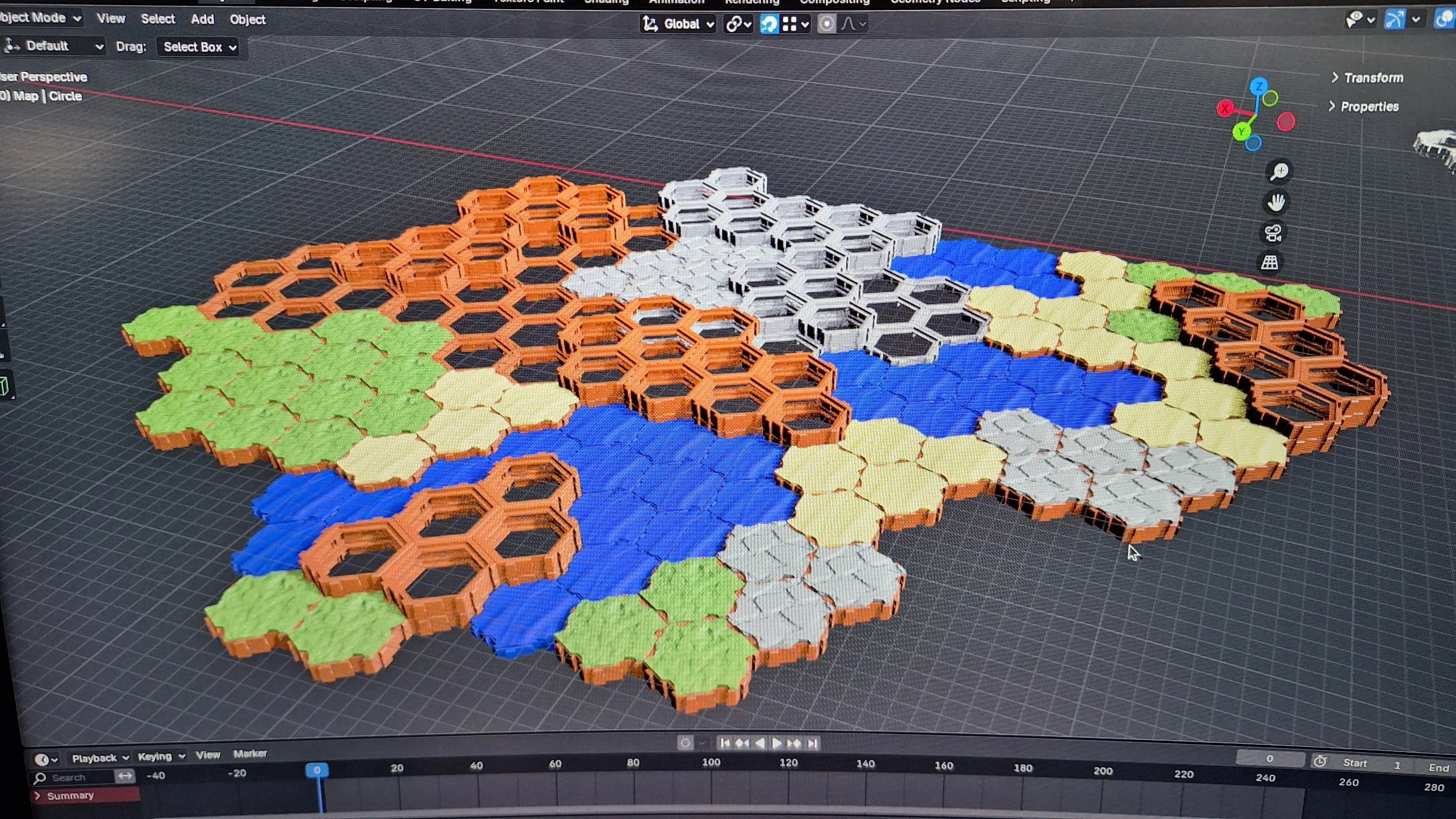This screenshot has height=819, width=1456.
Task: Click the hand pan view icon
Action: 1276,203
